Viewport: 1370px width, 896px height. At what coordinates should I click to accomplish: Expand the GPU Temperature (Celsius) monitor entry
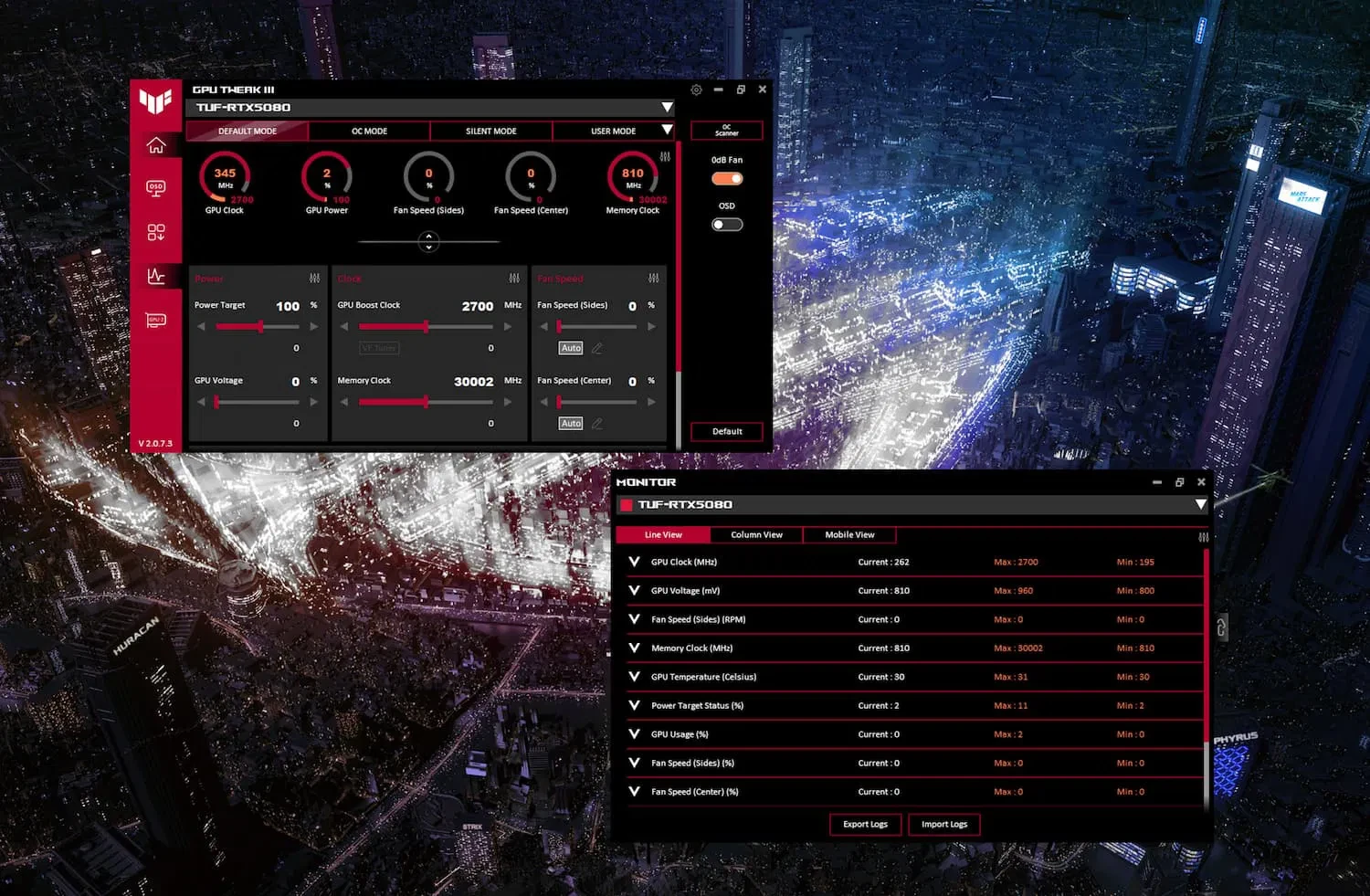point(634,677)
